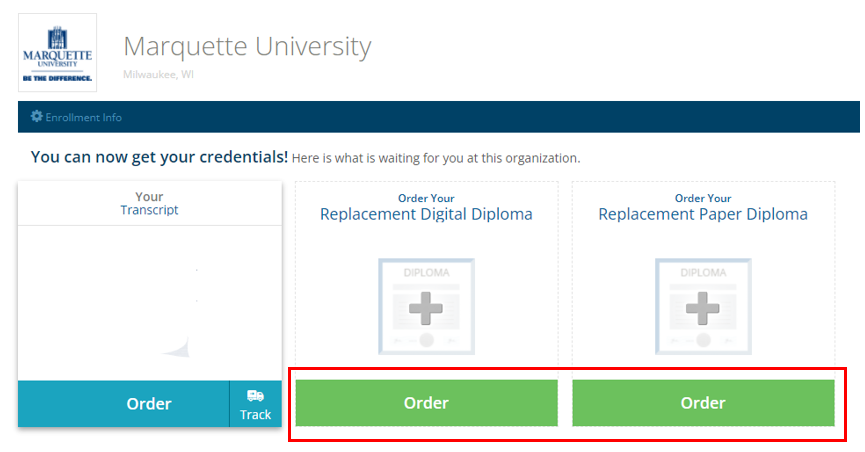
Task: Click the Marquette University logo image
Action: (57, 53)
